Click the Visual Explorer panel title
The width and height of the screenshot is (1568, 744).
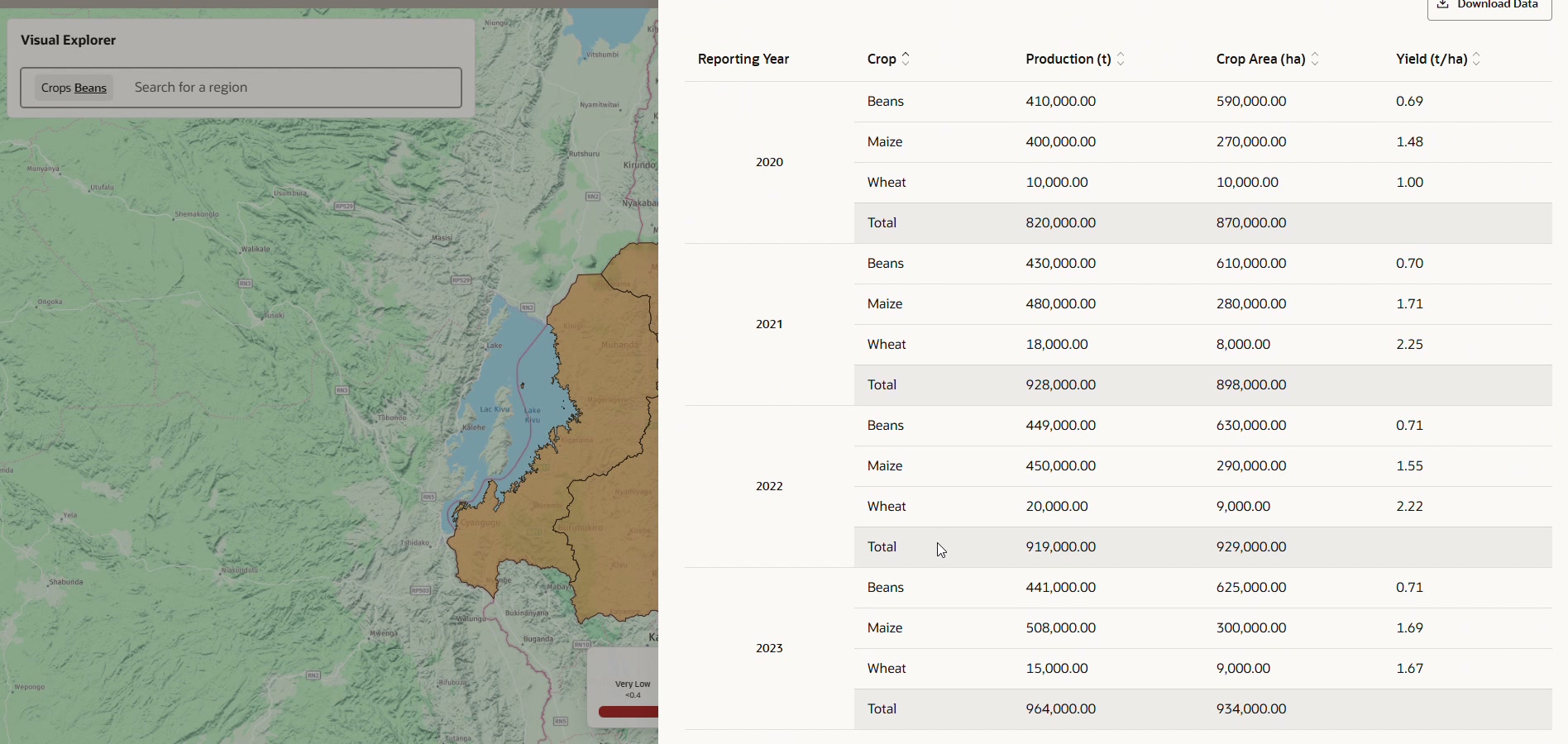click(68, 41)
